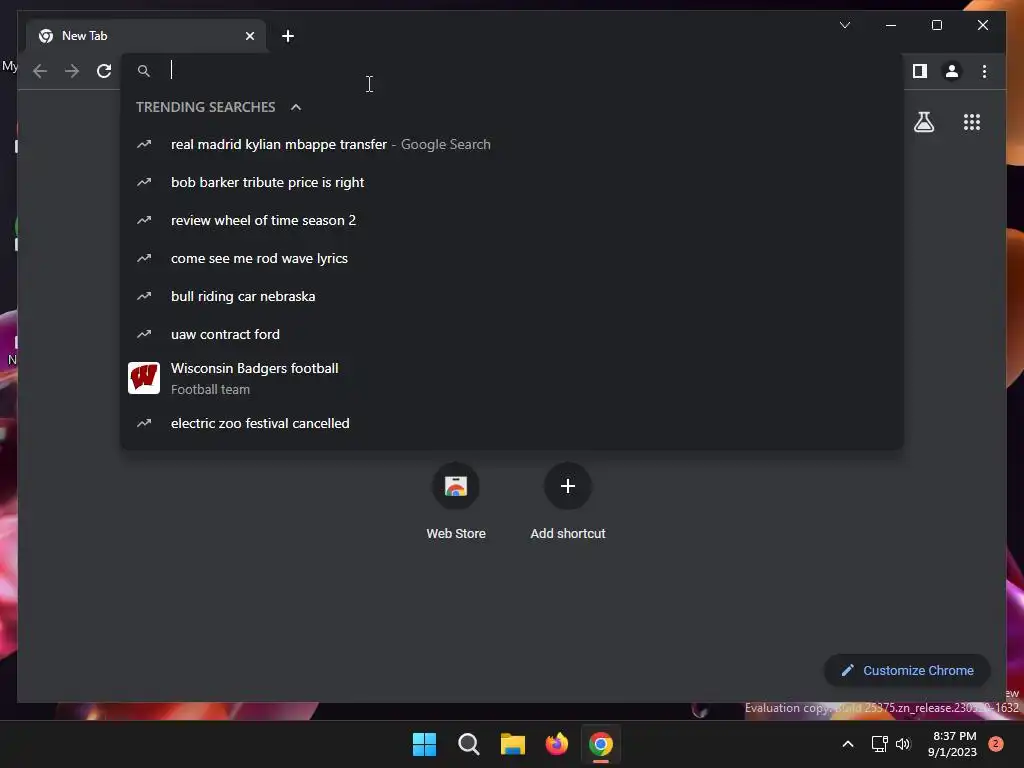
Task: Click the Customize Chrome button
Action: [907, 671]
